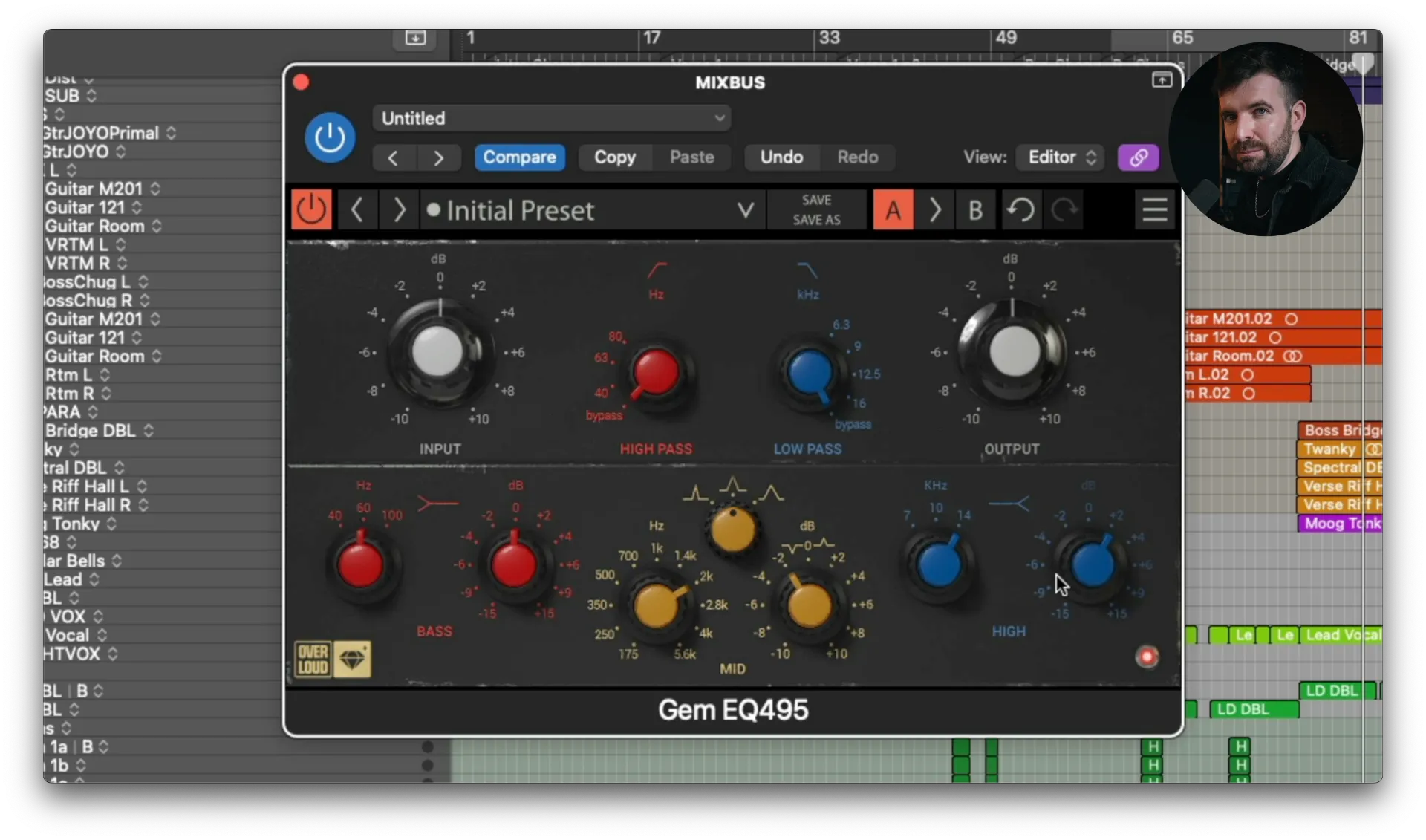Click the Copy button

click(615, 157)
